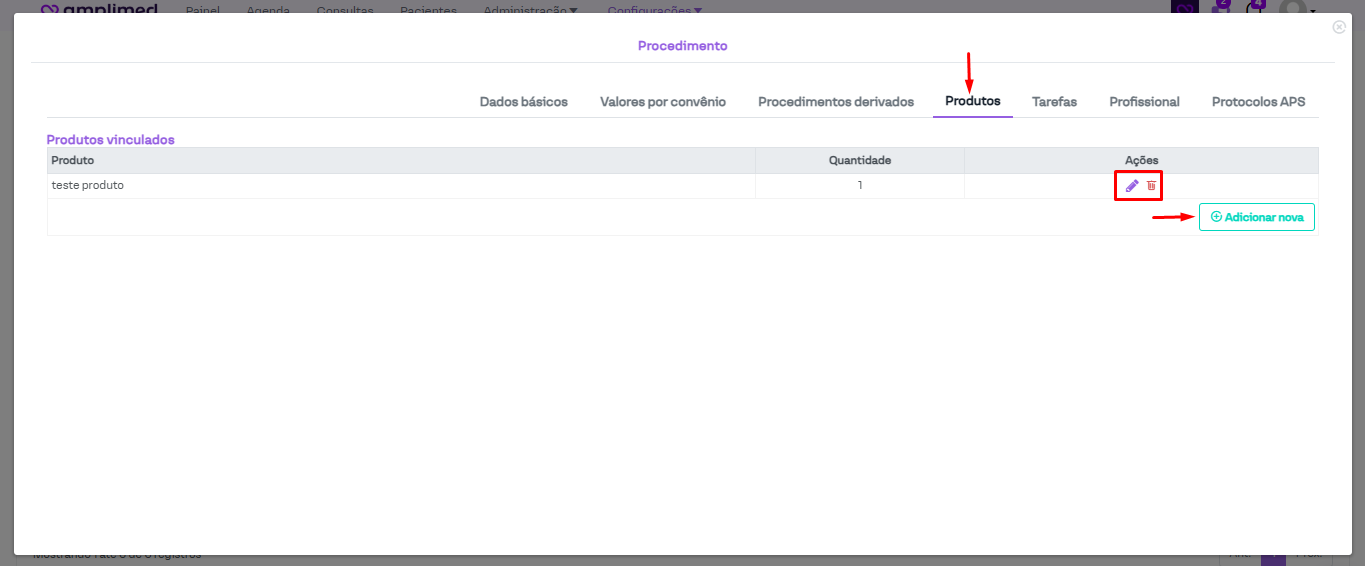
Task: Select the teste produto row name
Action: coord(88,186)
